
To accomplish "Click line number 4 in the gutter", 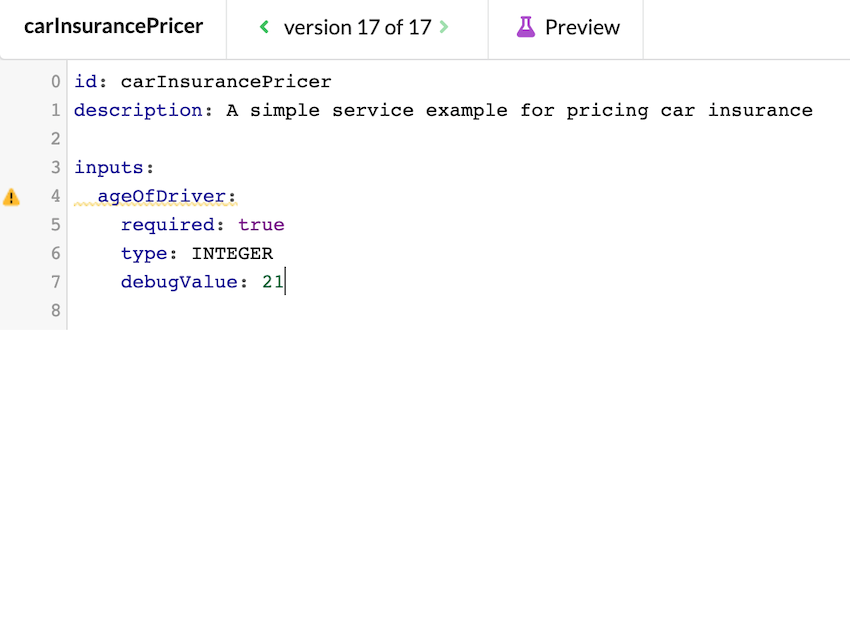I will (x=55, y=196).
